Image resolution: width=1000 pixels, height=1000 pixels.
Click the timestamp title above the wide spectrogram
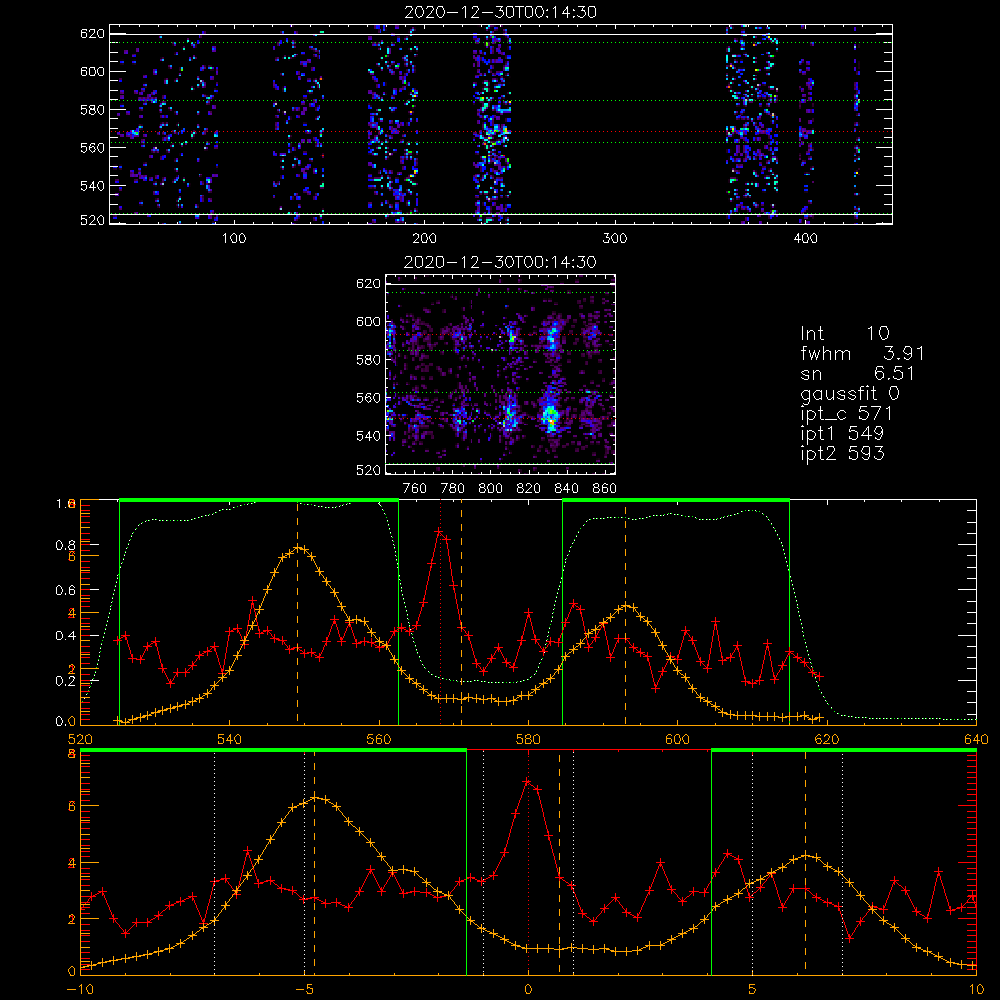(501, 12)
